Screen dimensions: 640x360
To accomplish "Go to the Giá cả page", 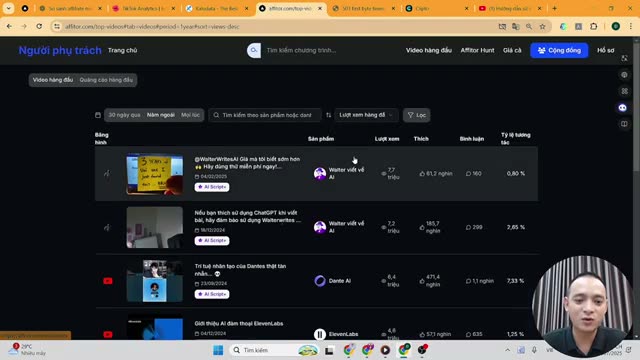I will coord(512,50).
